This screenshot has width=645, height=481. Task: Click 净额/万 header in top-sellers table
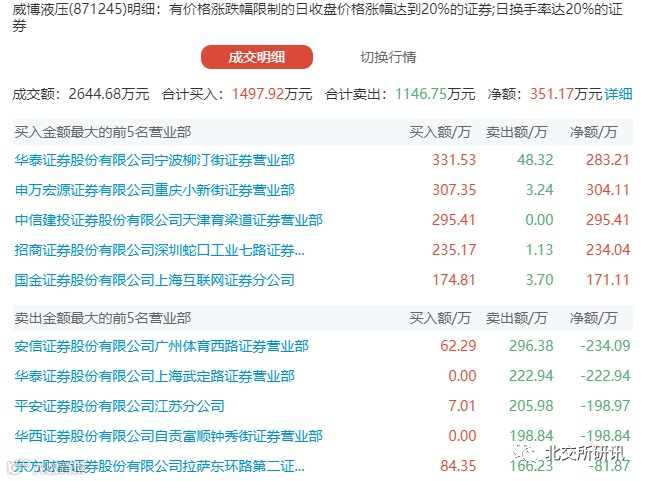(x=594, y=318)
